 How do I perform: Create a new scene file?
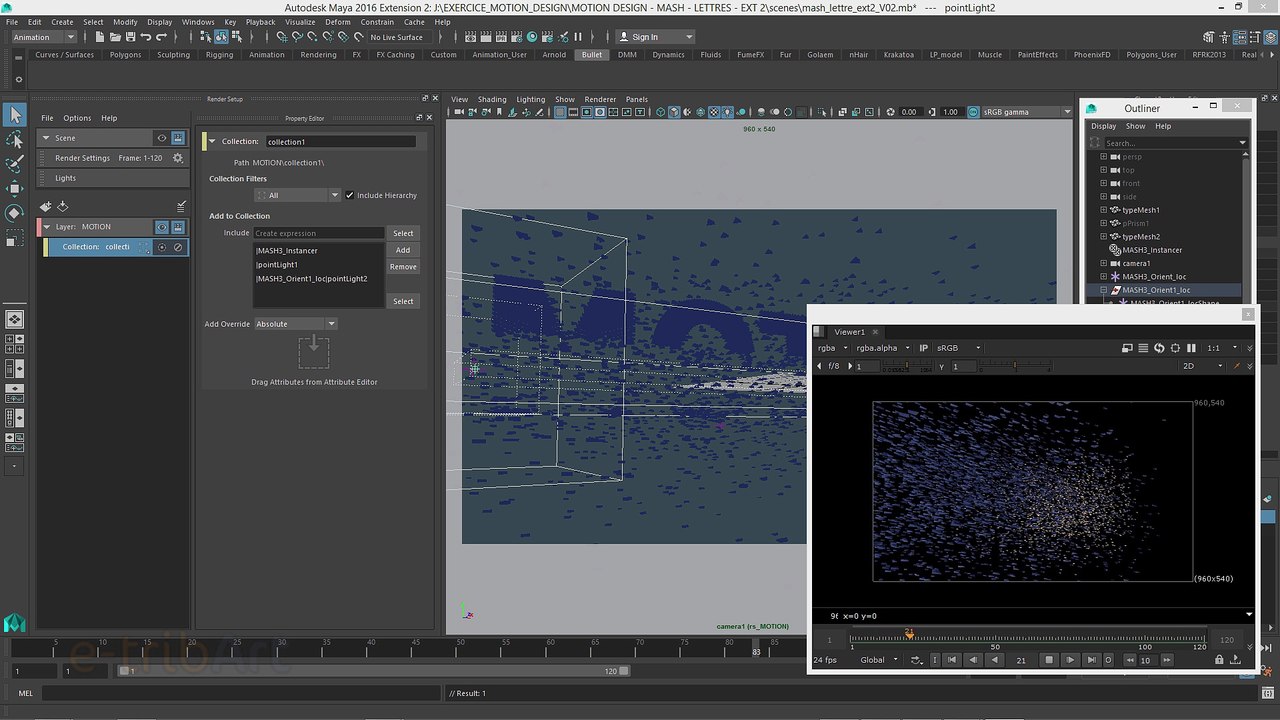(x=100, y=37)
